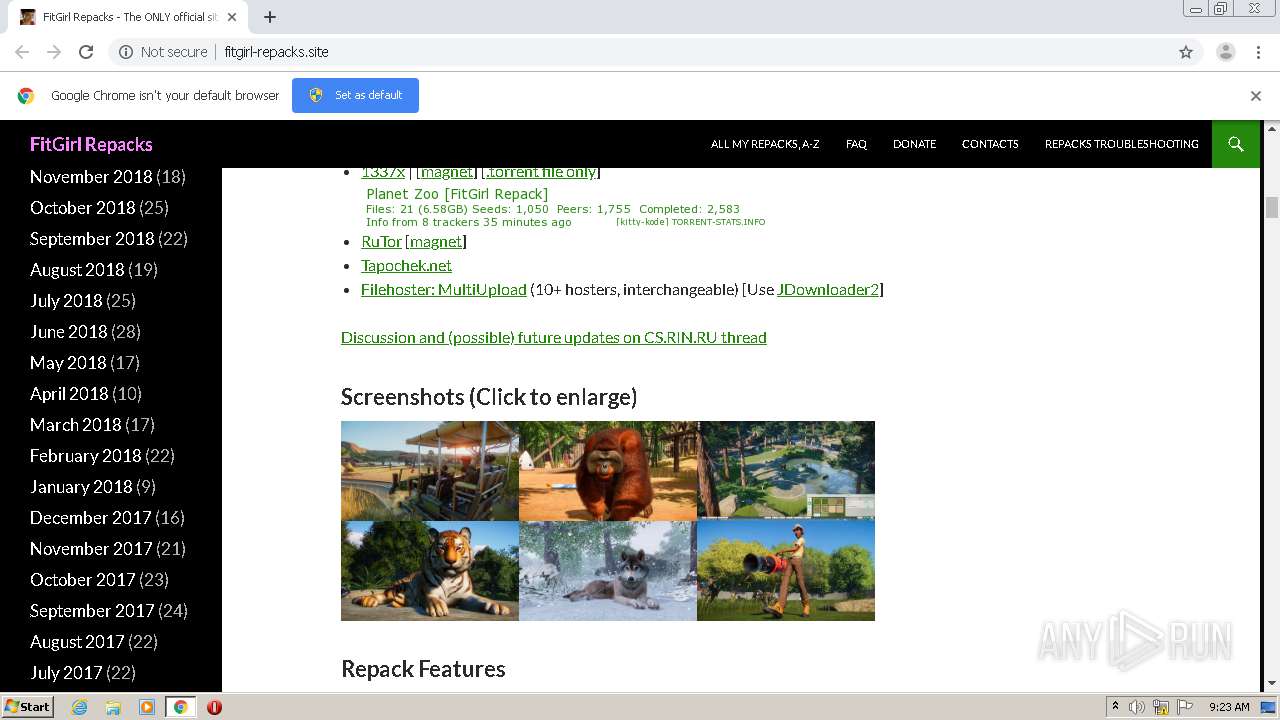The height and width of the screenshot is (720, 1280).
Task: Dismiss the default browser notification bar
Action: click(x=1256, y=96)
